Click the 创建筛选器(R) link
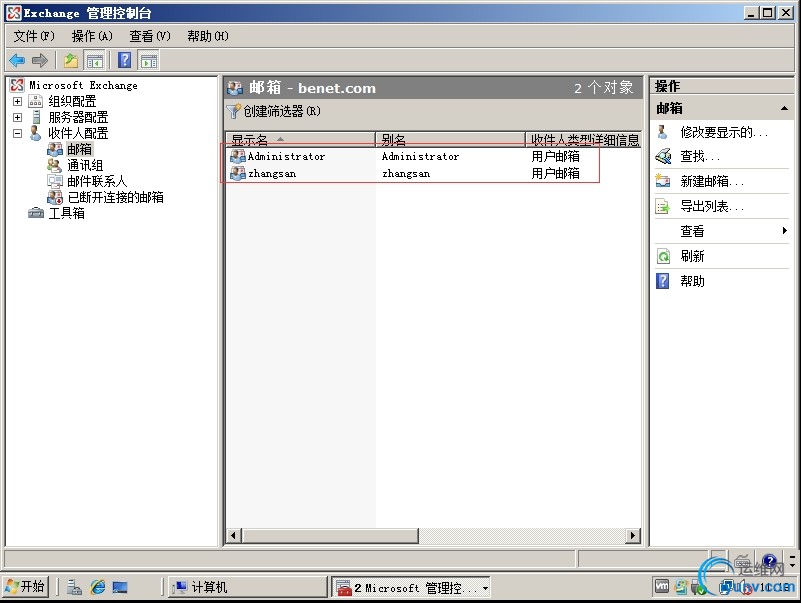The image size is (801, 603). pos(282,111)
